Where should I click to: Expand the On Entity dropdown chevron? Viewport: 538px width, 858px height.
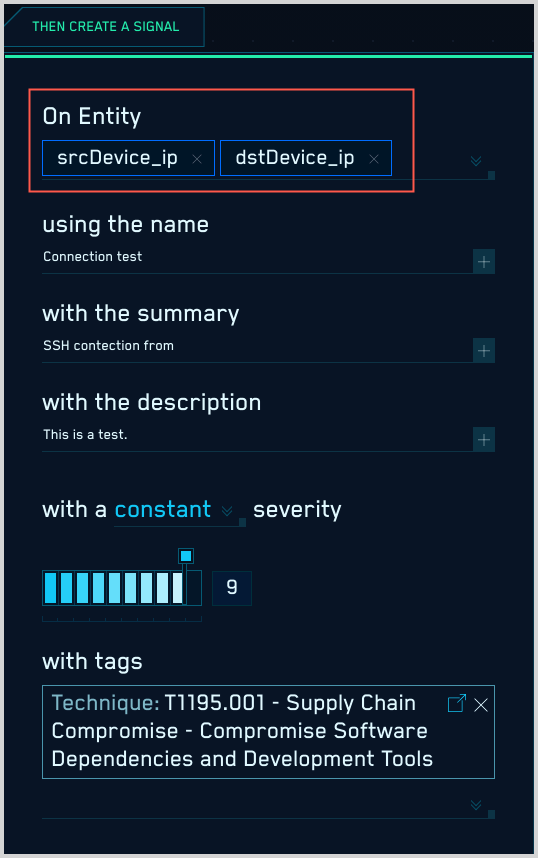pyautogui.click(x=476, y=161)
